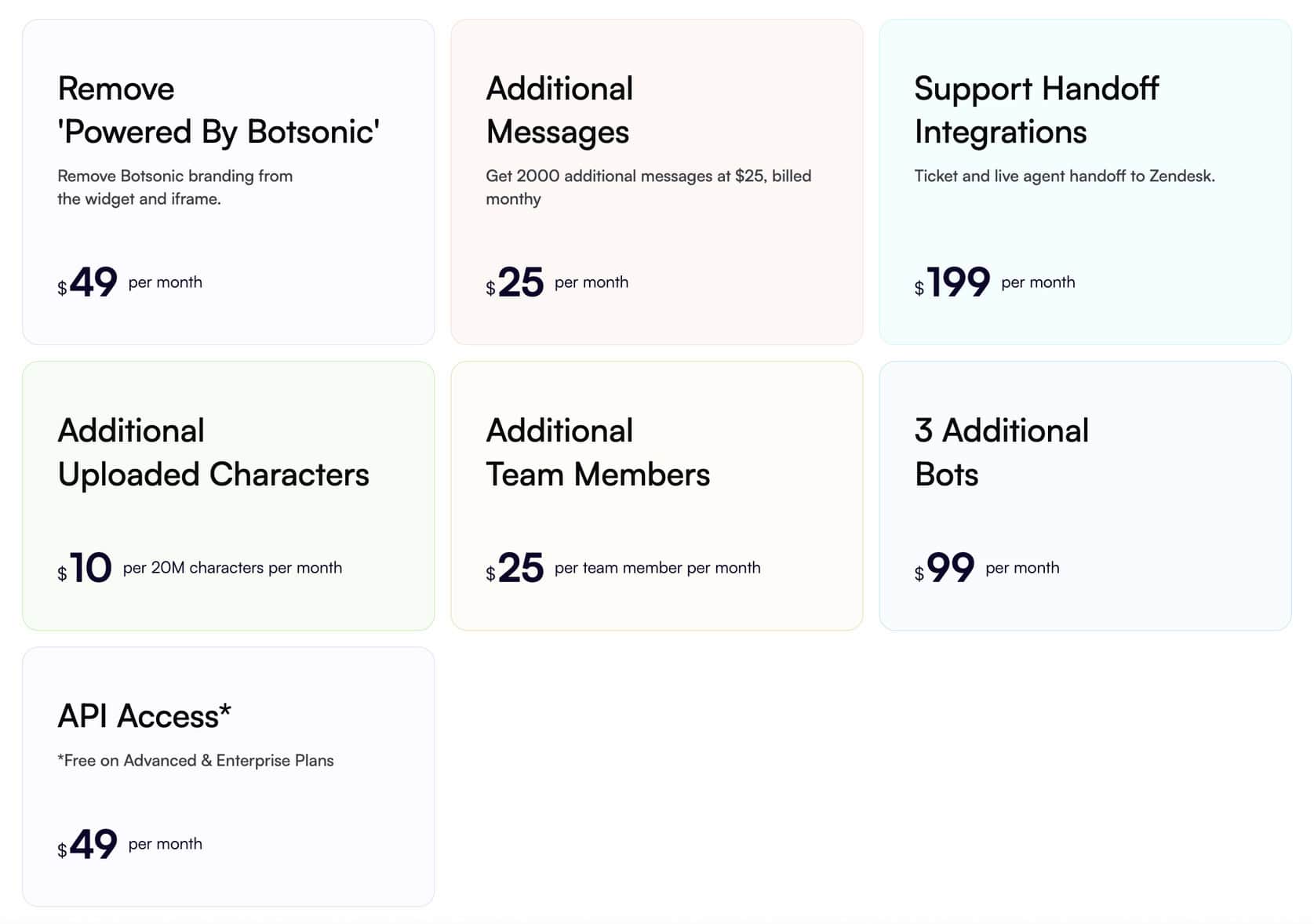1314x924 pixels.
Task: Select the $99 per month price
Action: 949,568
